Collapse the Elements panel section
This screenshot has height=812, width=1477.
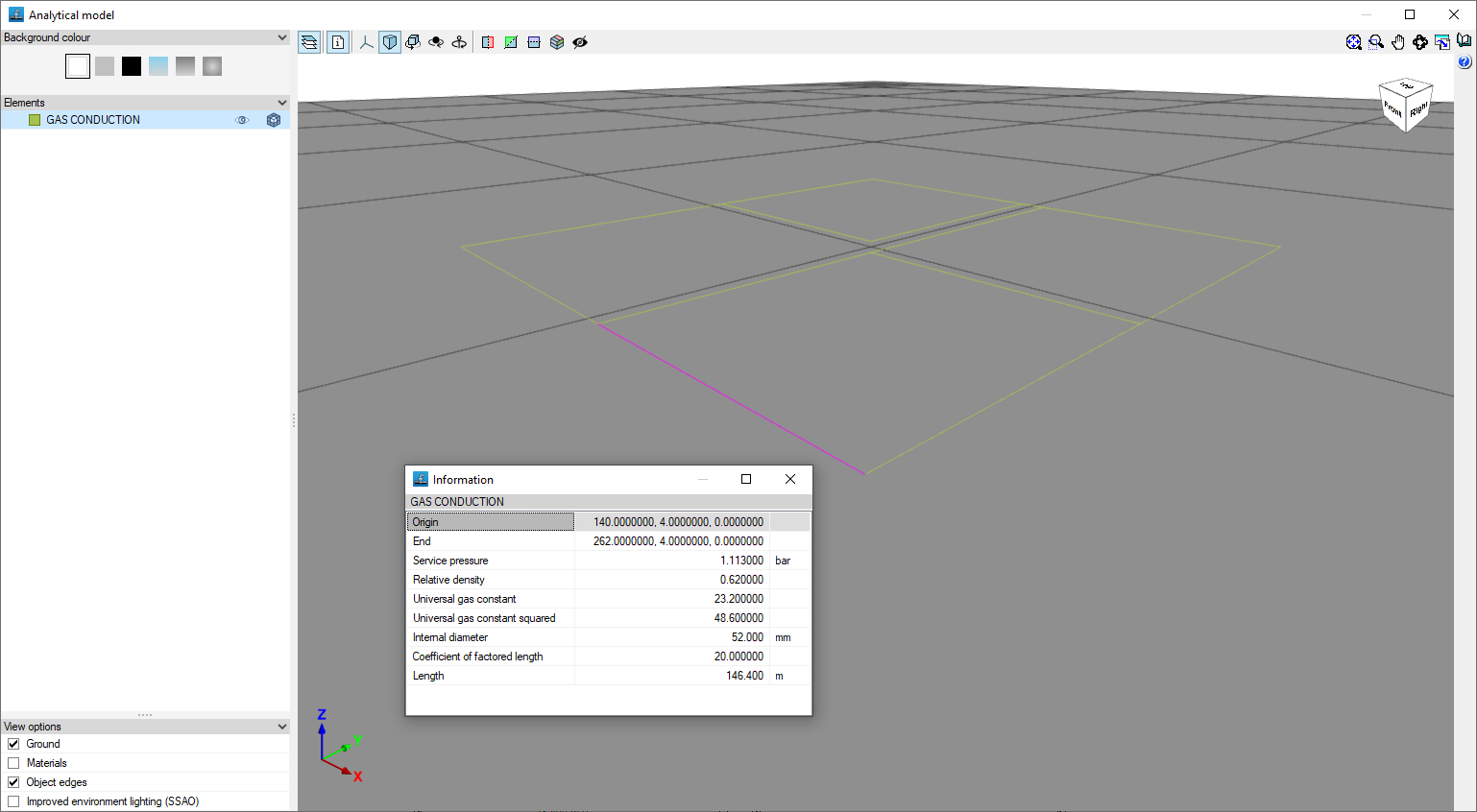pos(281,103)
